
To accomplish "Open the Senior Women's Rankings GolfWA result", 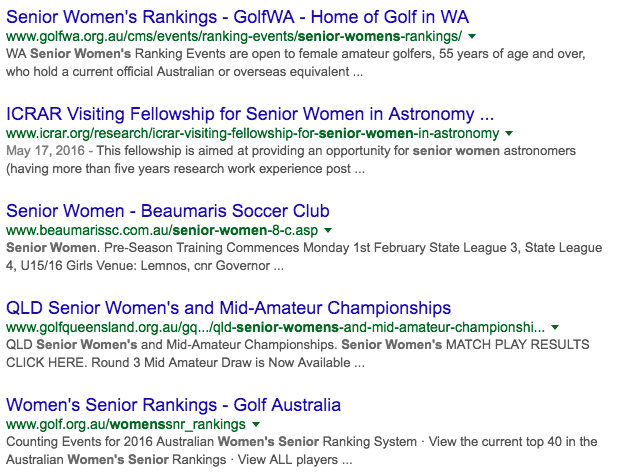I will 237,17.
